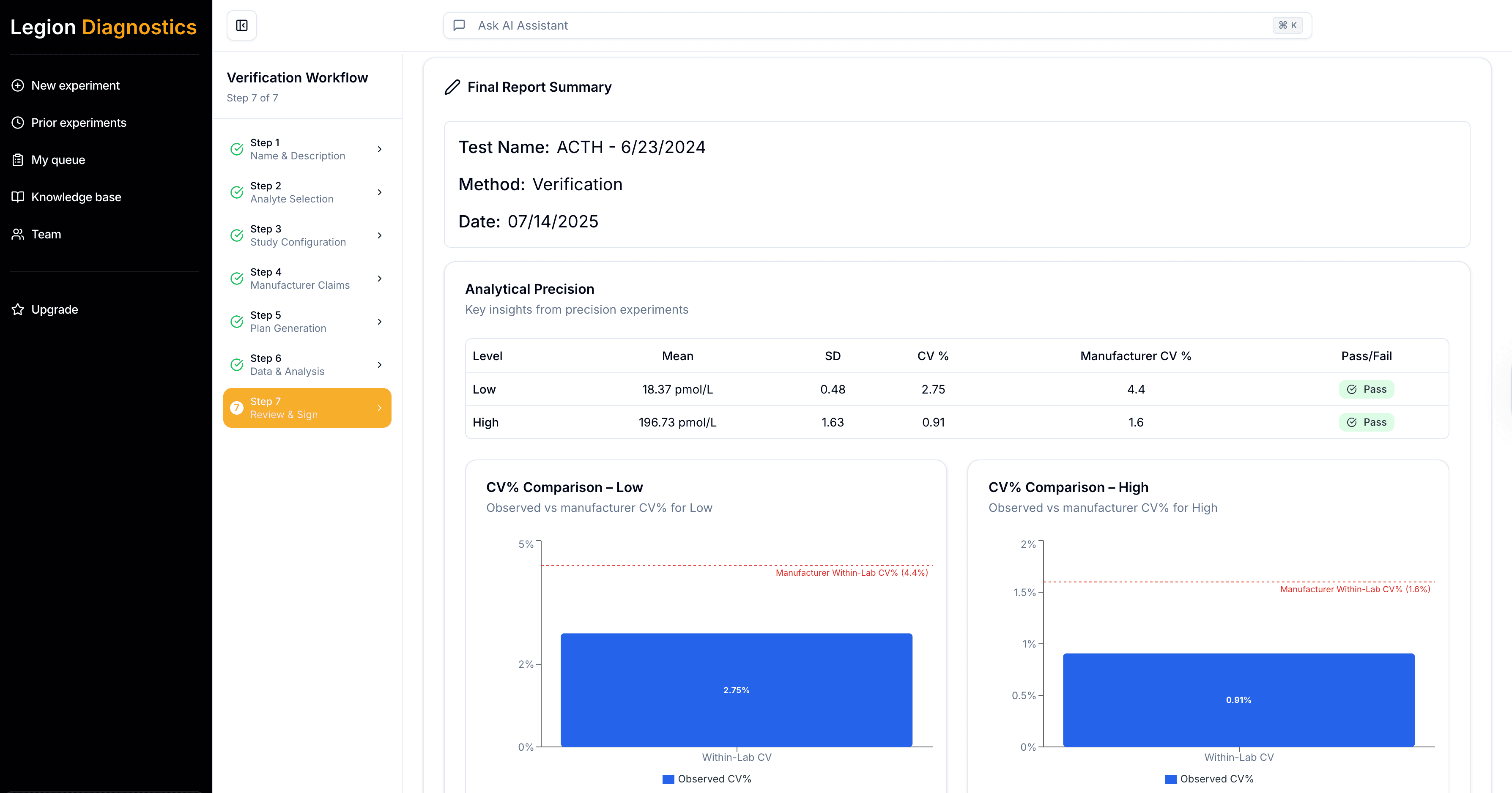The width and height of the screenshot is (1512, 793).
Task: Click the Legion Diagnostics logo
Action: [x=103, y=27]
